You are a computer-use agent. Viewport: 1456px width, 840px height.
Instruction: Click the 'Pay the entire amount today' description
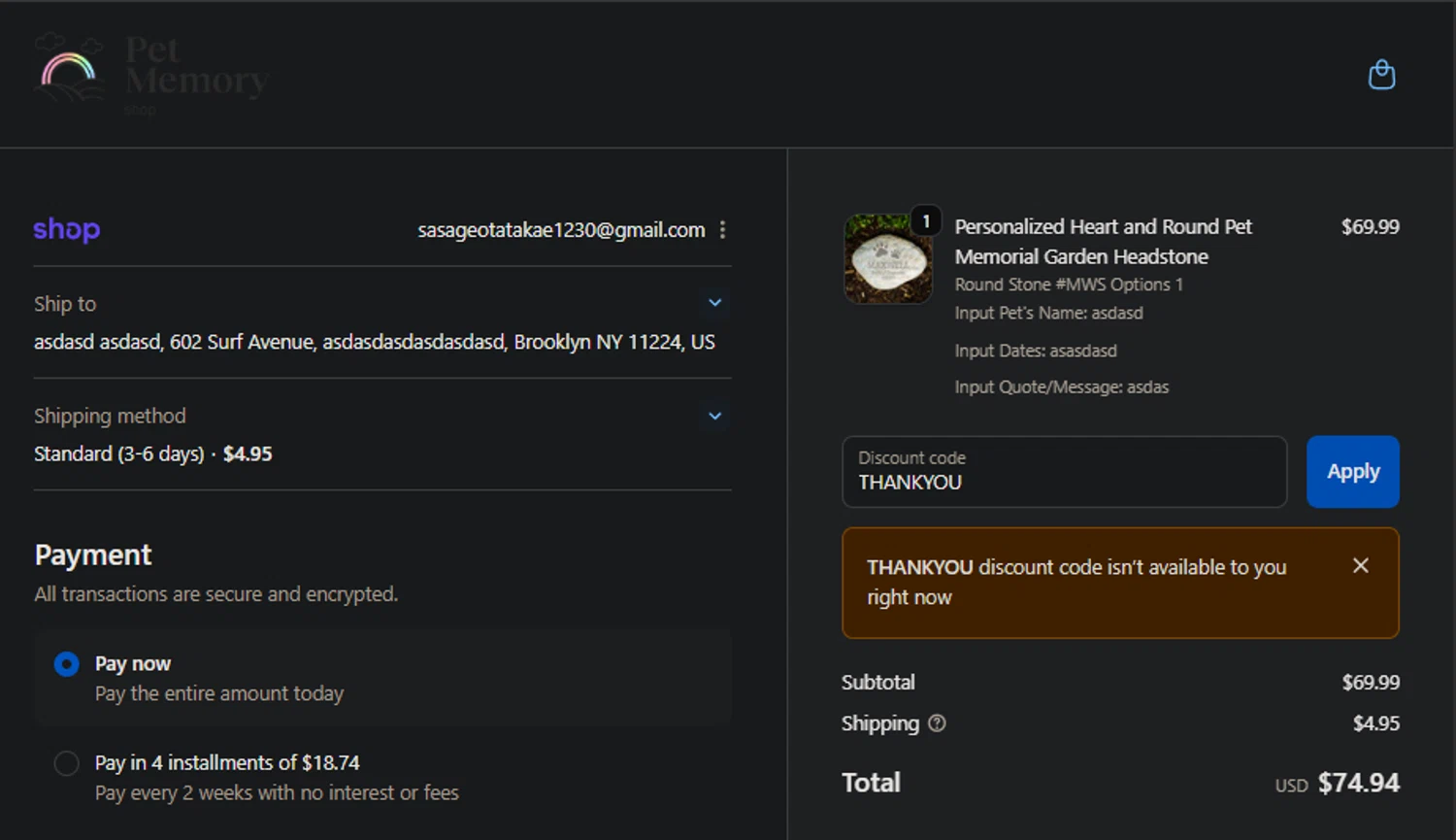[219, 694]
